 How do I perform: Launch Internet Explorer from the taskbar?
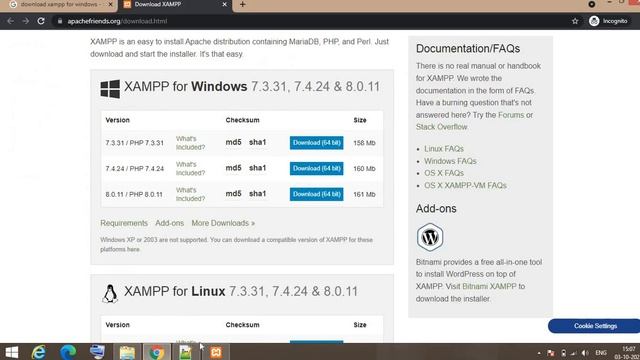click(39, 352)
